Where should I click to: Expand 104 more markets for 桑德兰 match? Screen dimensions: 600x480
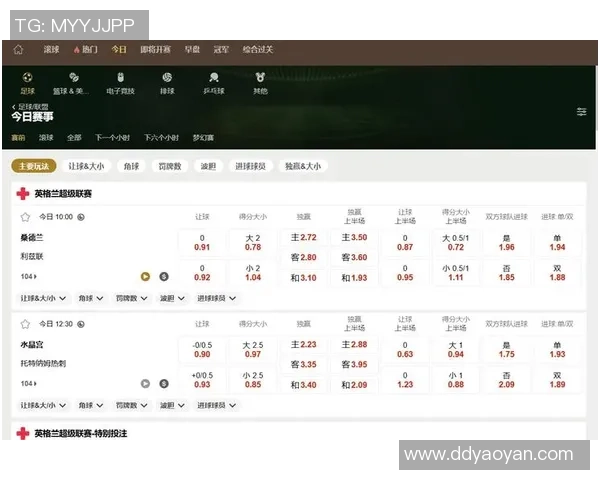pyautogui.click(x=29, y=276)
